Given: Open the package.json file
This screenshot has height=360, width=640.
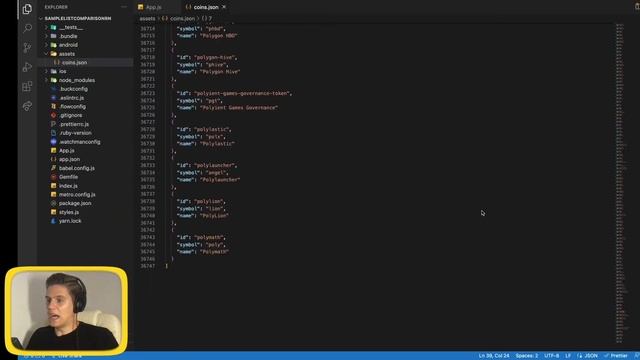Looking at the screenshot, I should tap(75, 203).
